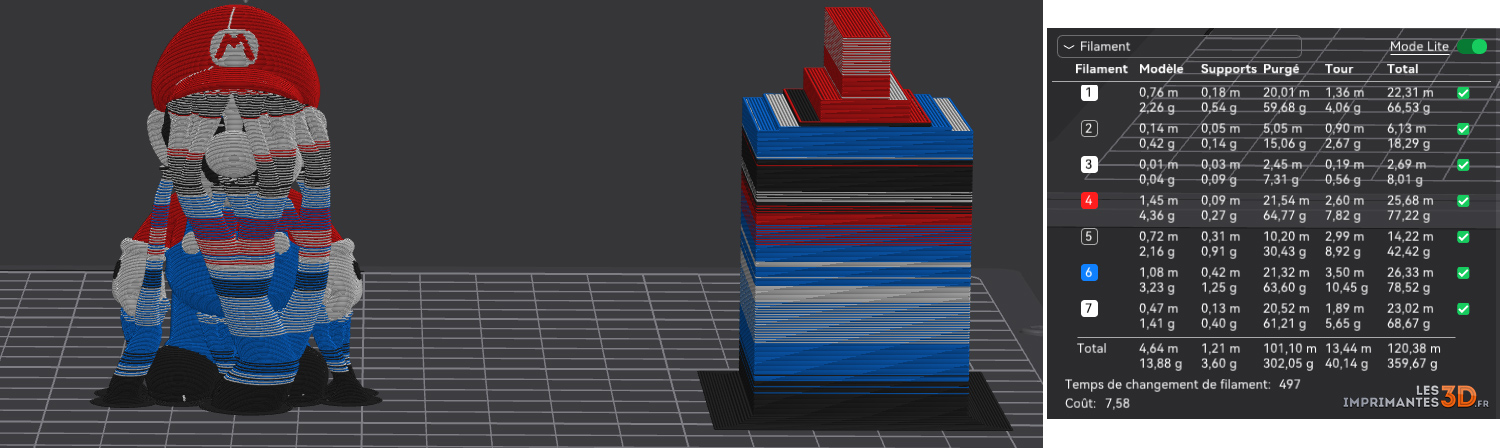Click the 78,52 g total weight

(x=1410, y=287)
